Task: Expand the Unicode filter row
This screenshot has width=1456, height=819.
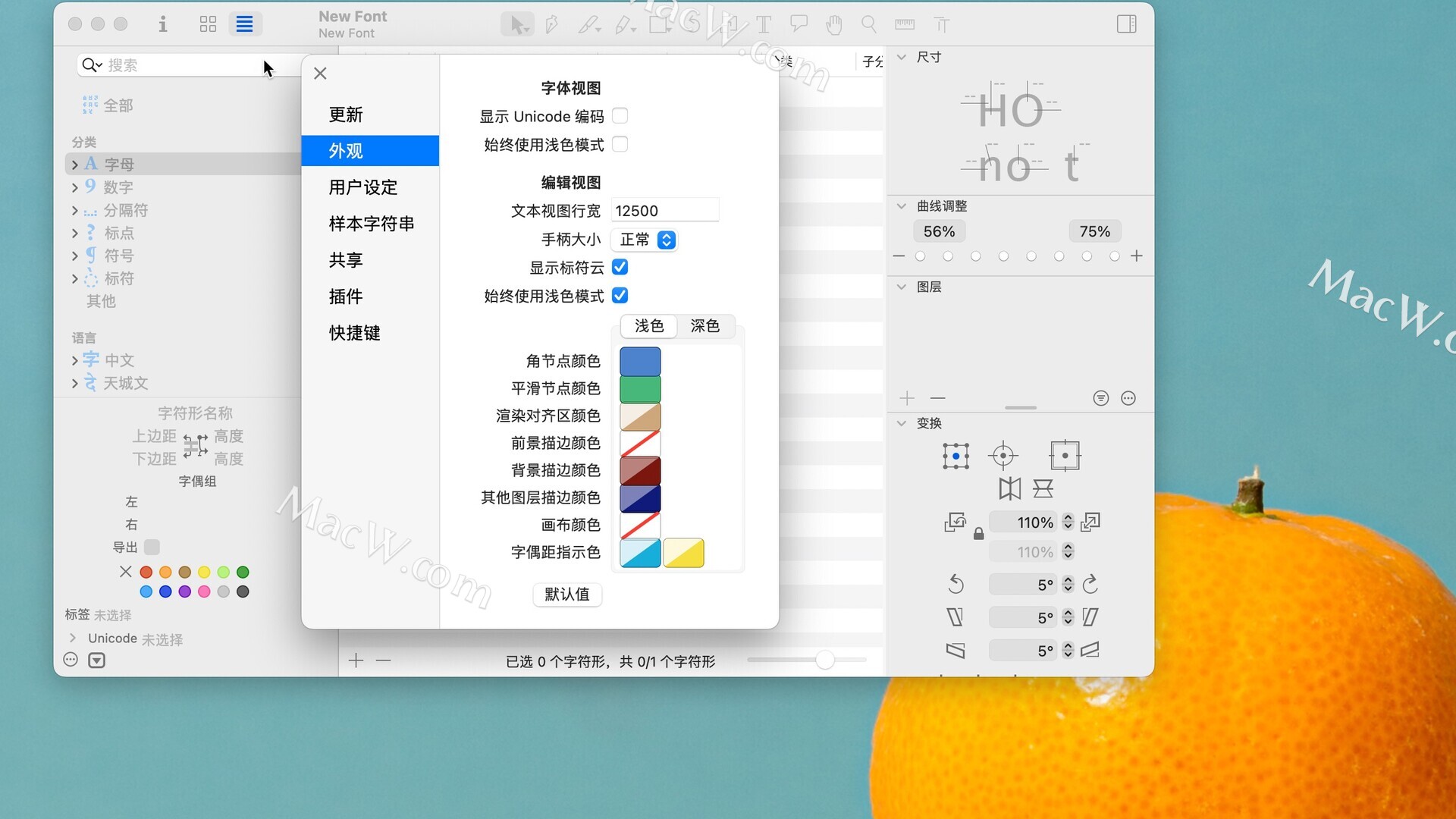Action: [73, 638]
